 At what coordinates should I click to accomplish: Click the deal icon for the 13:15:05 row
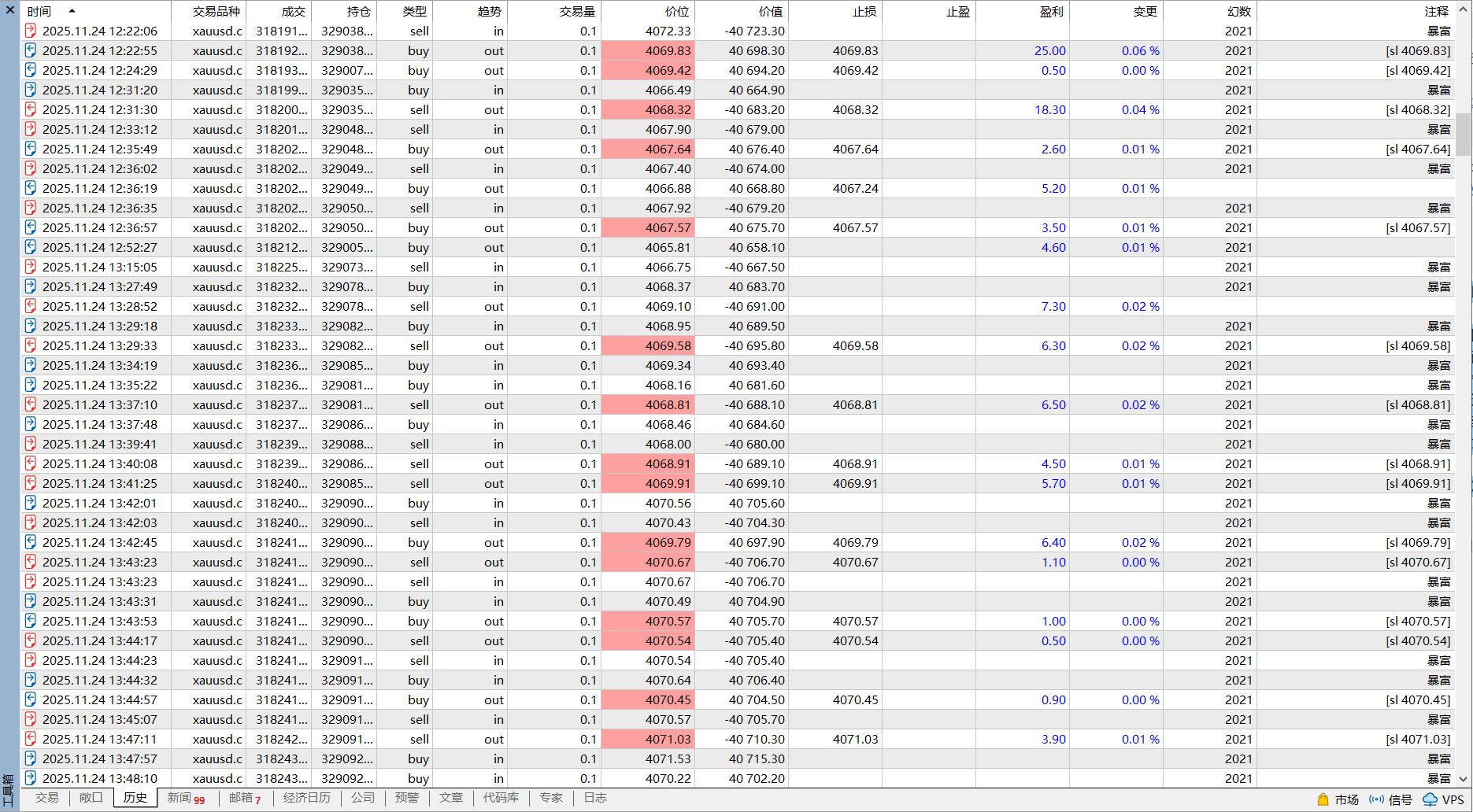(31, 267)
